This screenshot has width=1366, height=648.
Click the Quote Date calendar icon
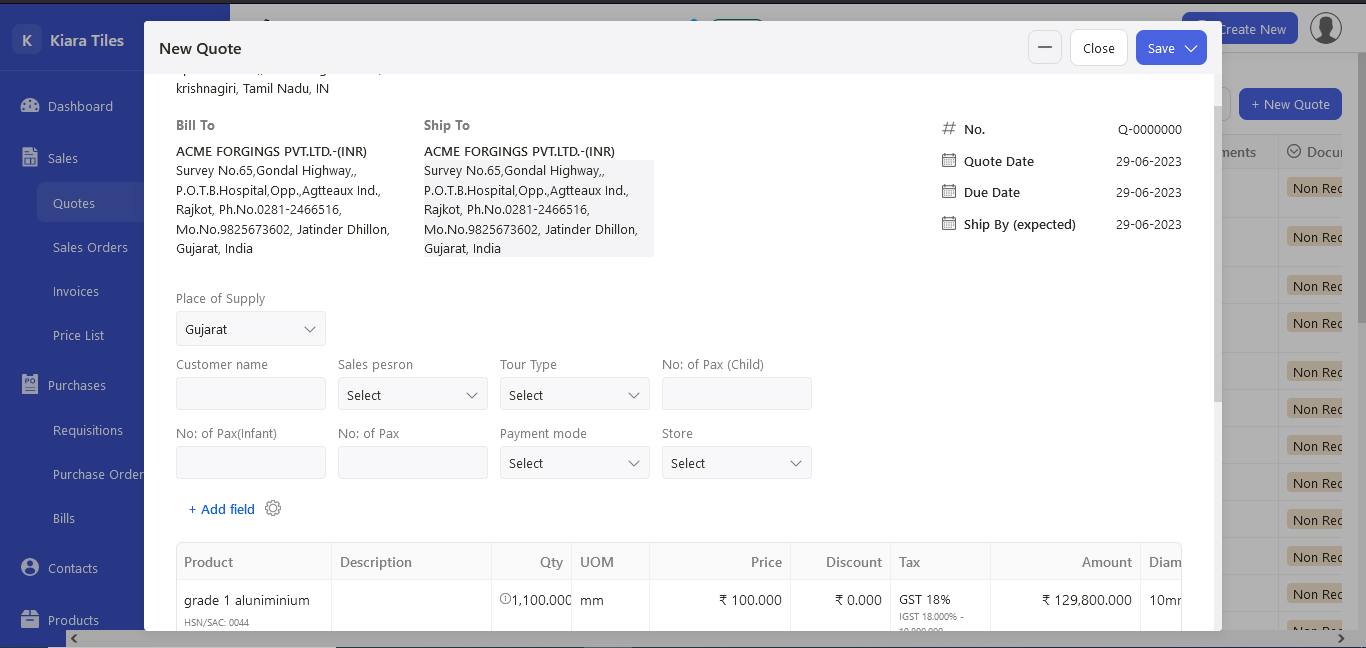pos(949,160)
